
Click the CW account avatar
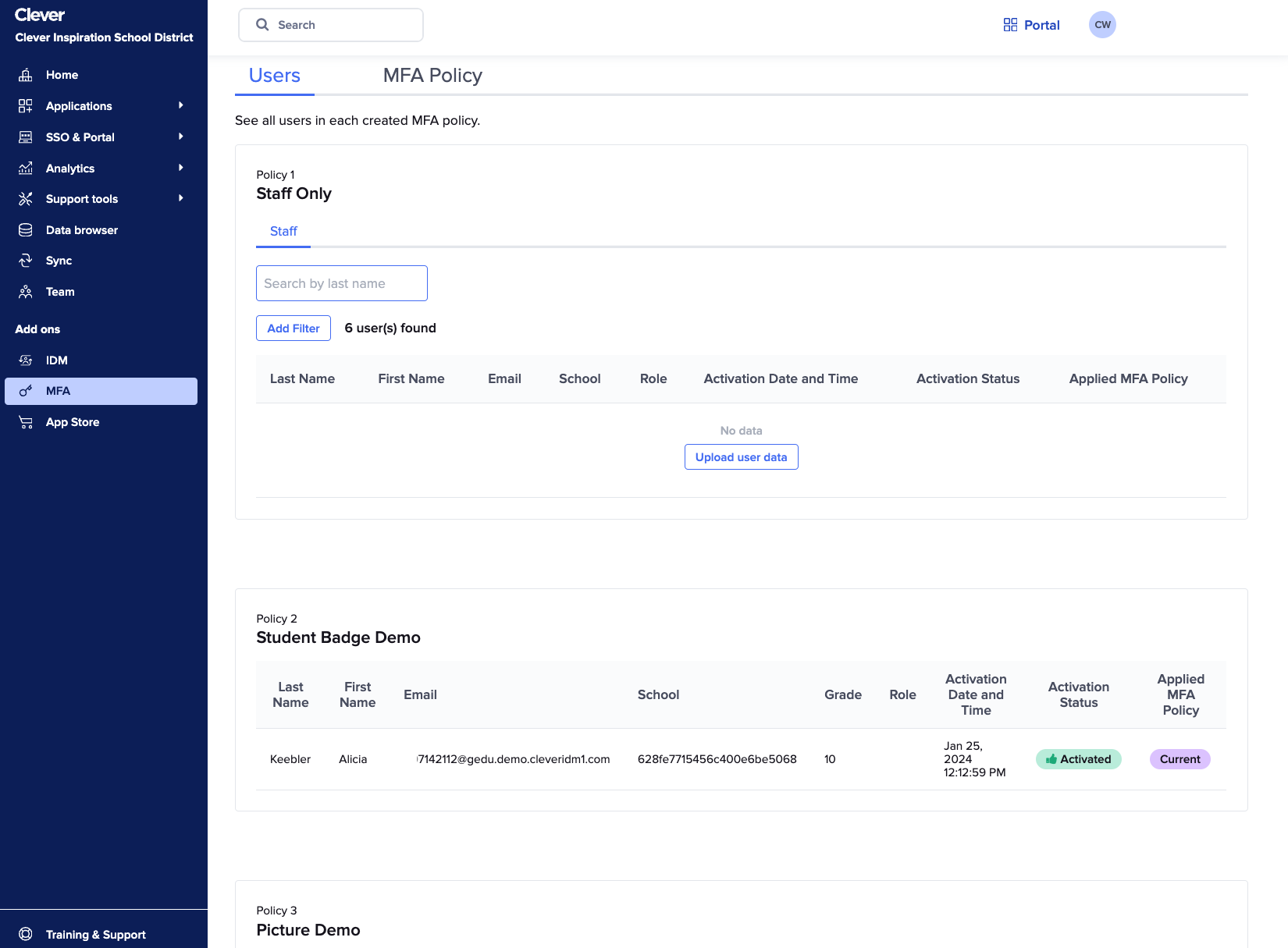pyautogui.click(x=1102, y=24)
